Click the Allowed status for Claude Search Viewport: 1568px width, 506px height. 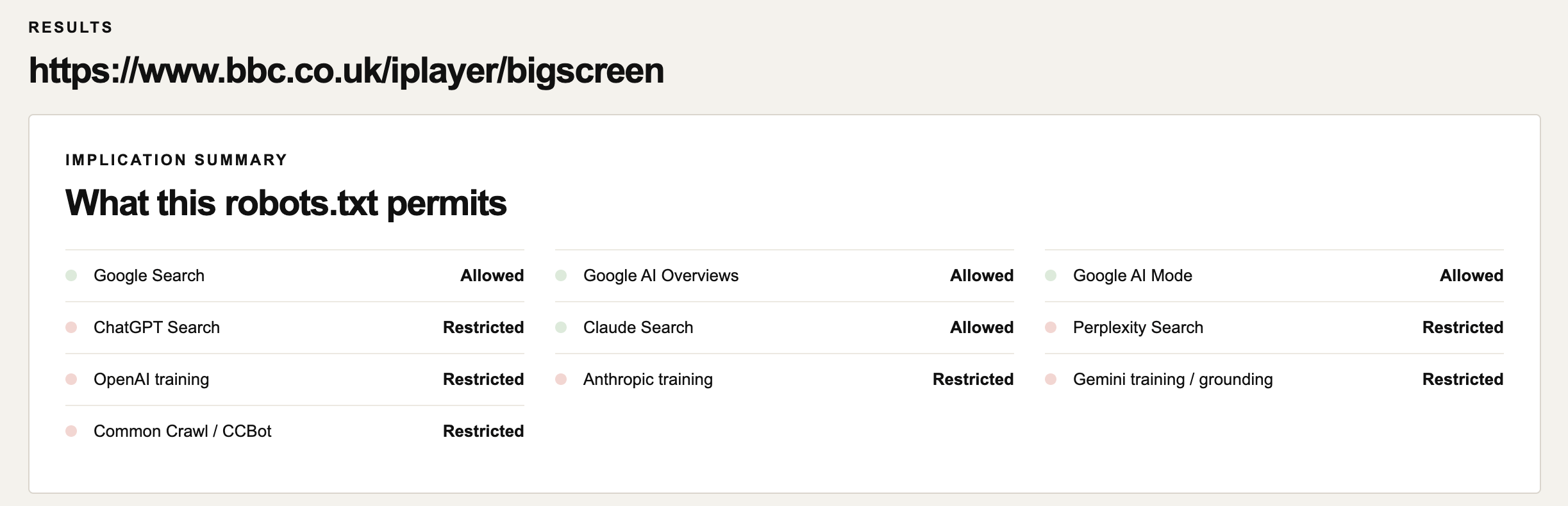[x=981, y=327]
